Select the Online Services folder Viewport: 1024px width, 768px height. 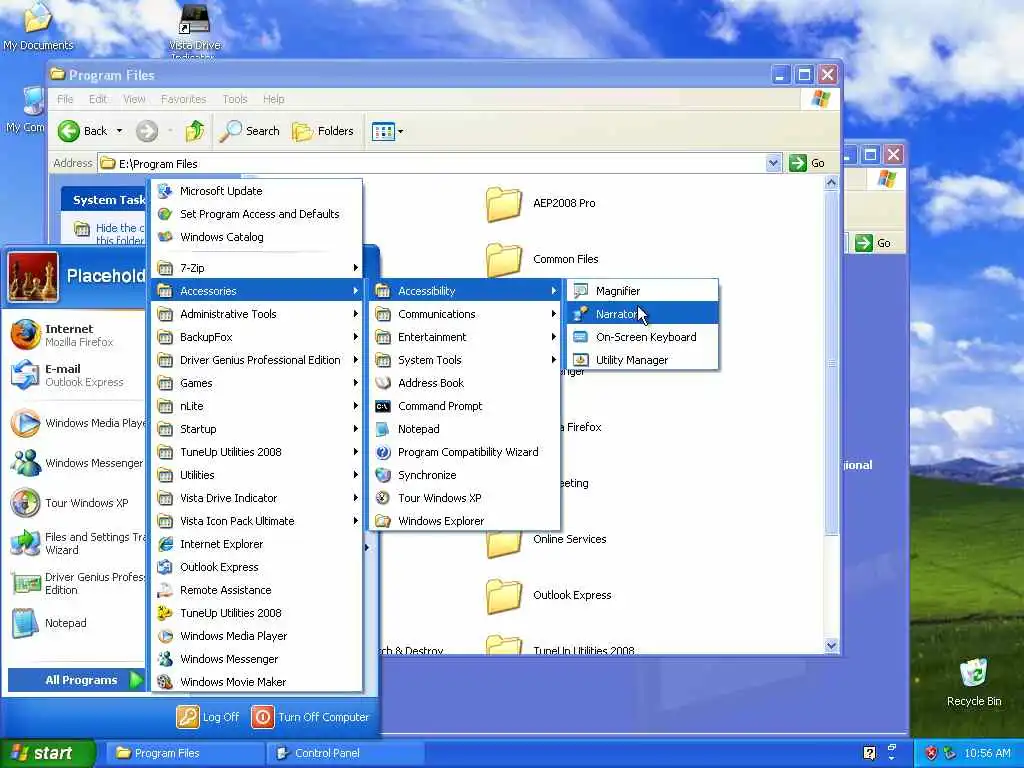tap(546, 539)
